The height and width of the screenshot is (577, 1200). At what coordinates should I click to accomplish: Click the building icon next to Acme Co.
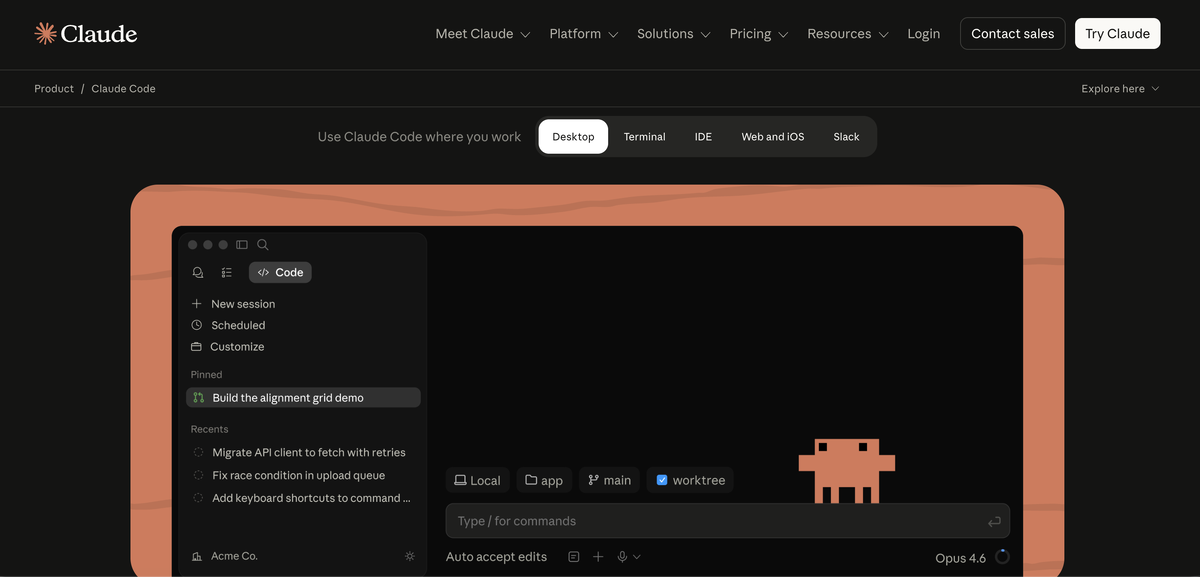[x=197, y=556]
